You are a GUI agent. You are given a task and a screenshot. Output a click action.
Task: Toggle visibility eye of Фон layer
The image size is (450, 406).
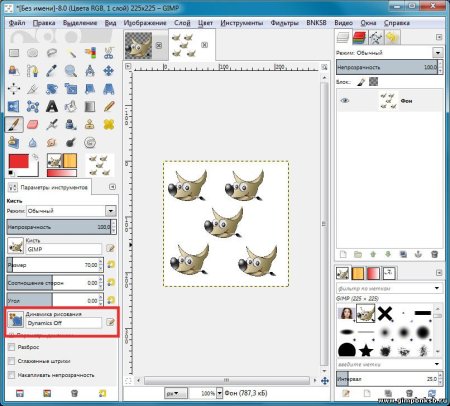coord(345,101)
